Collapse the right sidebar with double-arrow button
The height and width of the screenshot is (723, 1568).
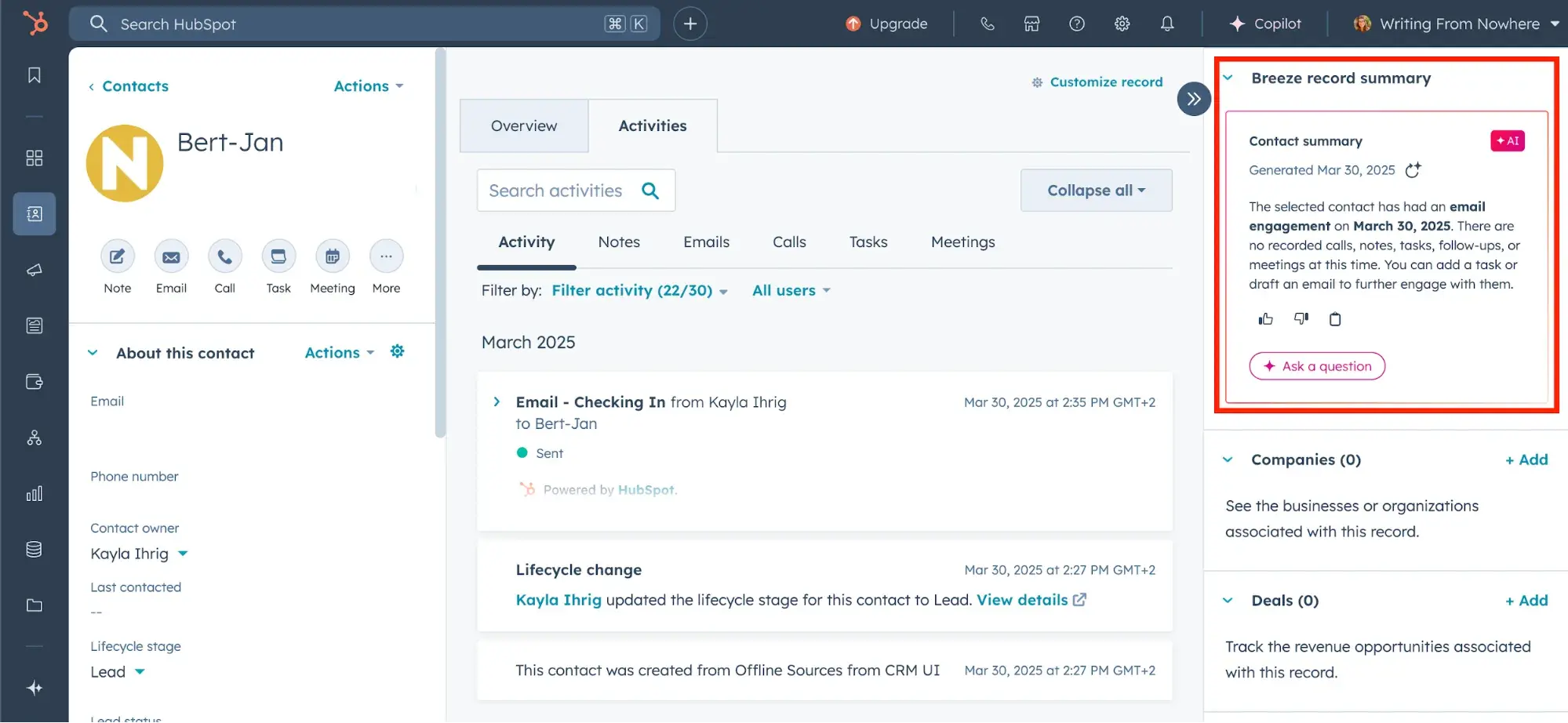pos(1193,99)
